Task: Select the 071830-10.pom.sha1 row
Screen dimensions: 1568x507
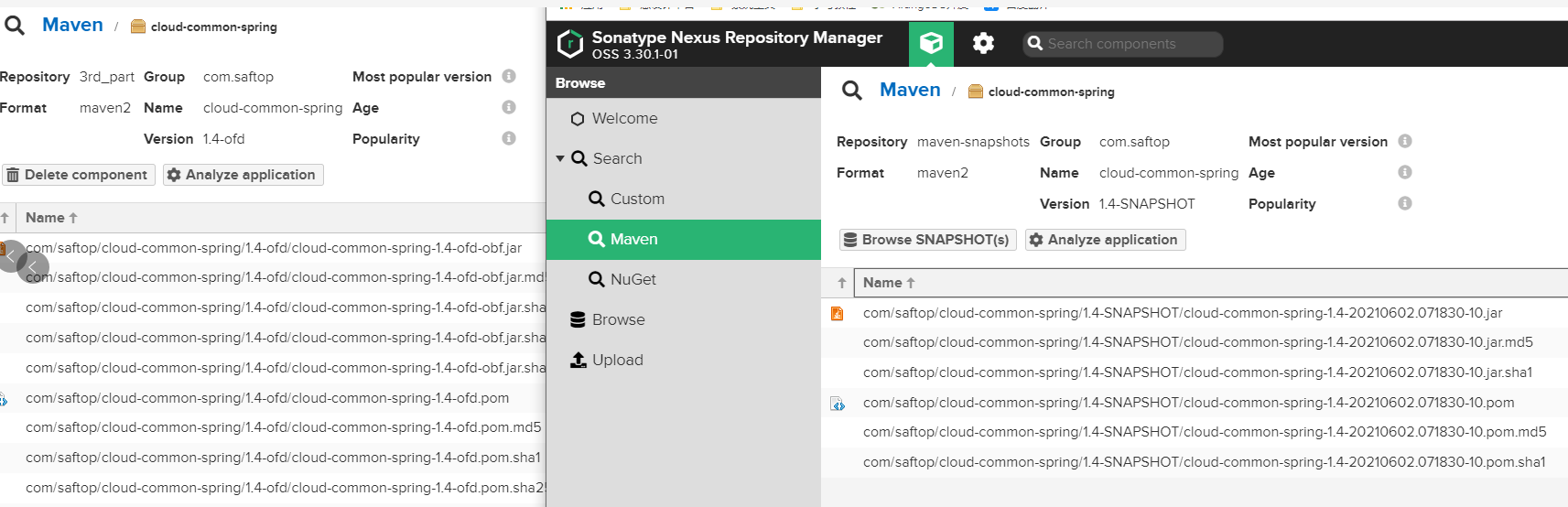Action: pos(1195,462)
